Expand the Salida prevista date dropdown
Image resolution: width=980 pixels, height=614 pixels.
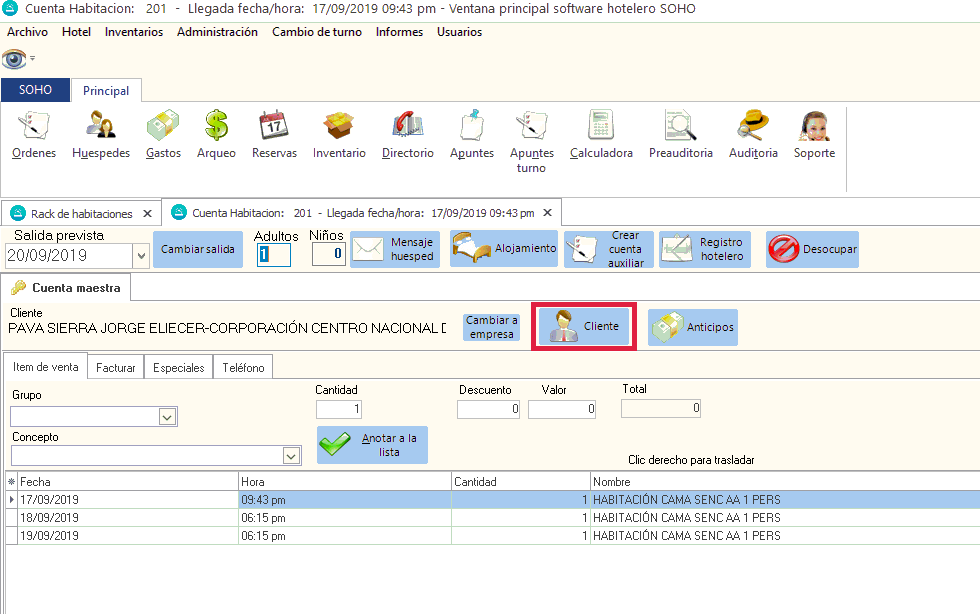coord(140,256)
